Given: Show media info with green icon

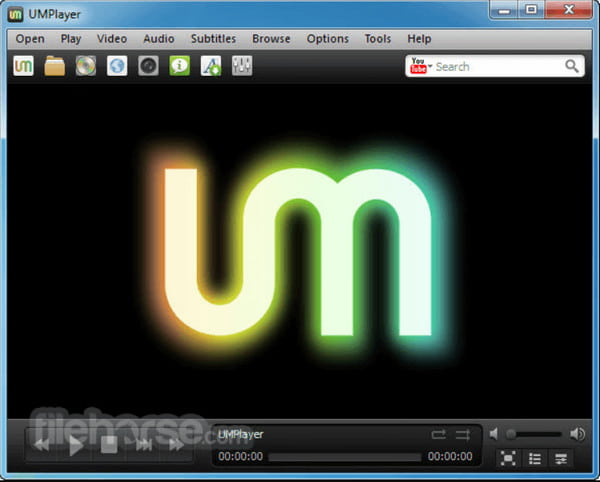Looking at the screenshot, I should (x=179, y=66).
